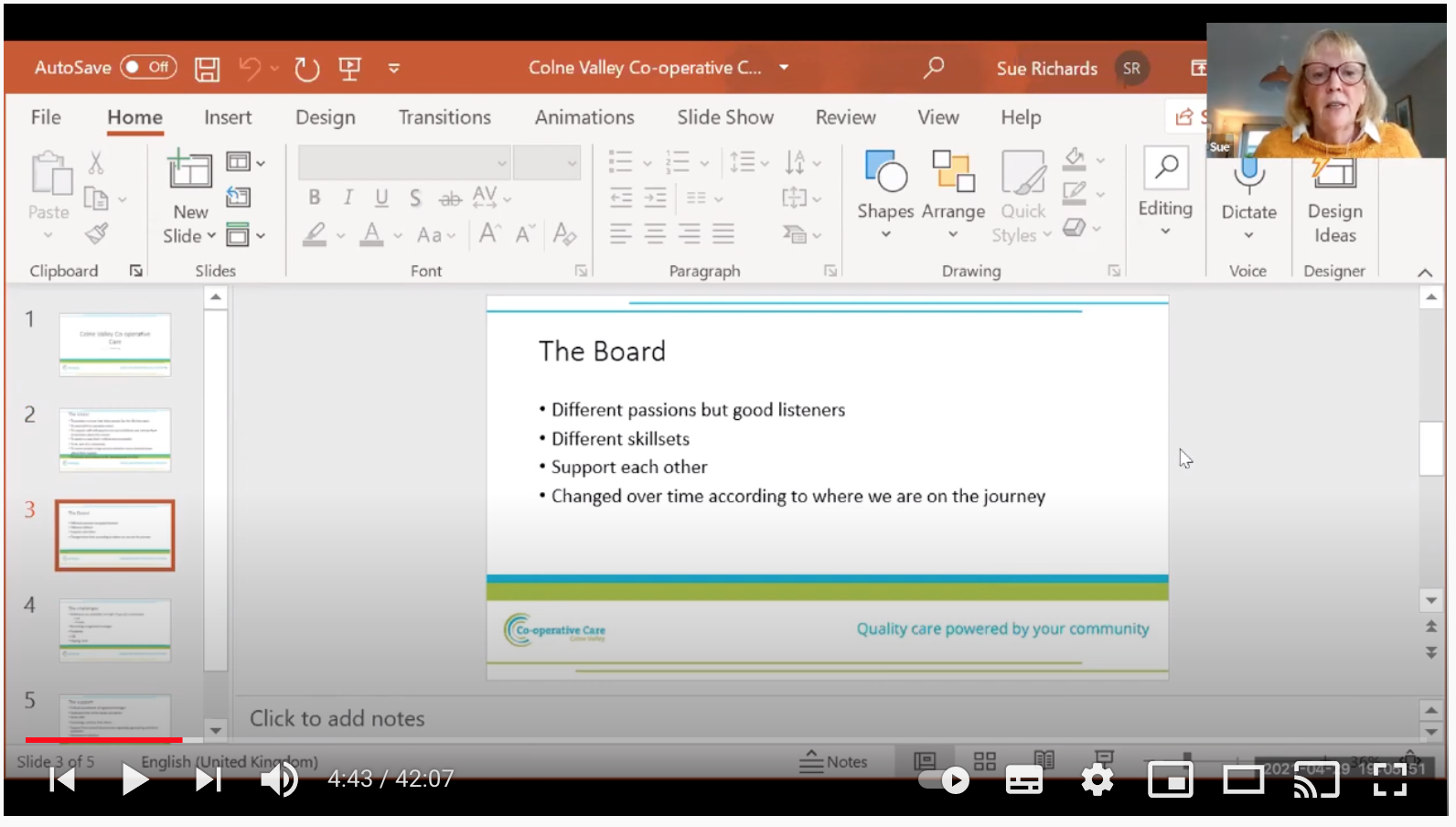Click the New Slide icon
The height and width of the screenshot is (827, 1456).
189,170
